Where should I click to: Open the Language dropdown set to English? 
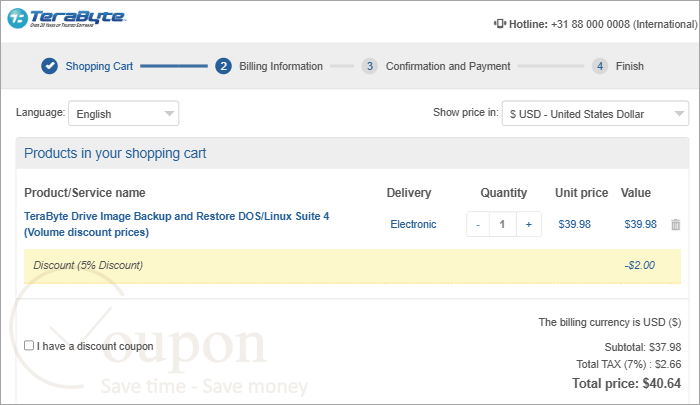124,113
